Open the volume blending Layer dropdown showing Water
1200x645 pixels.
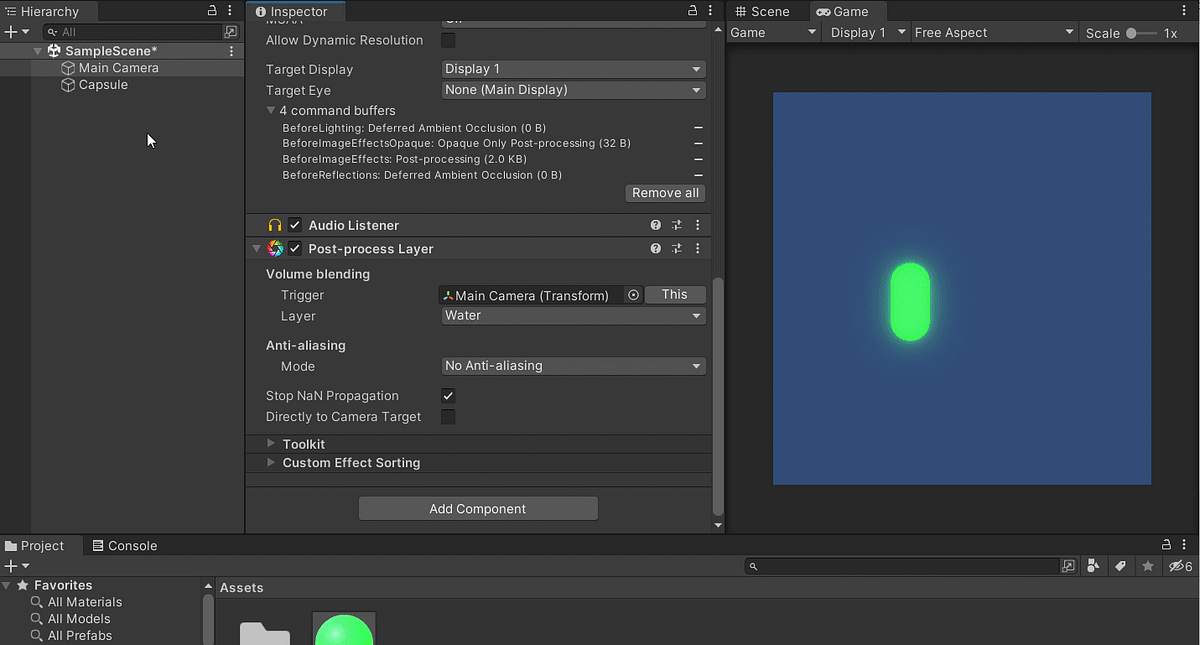573,316
